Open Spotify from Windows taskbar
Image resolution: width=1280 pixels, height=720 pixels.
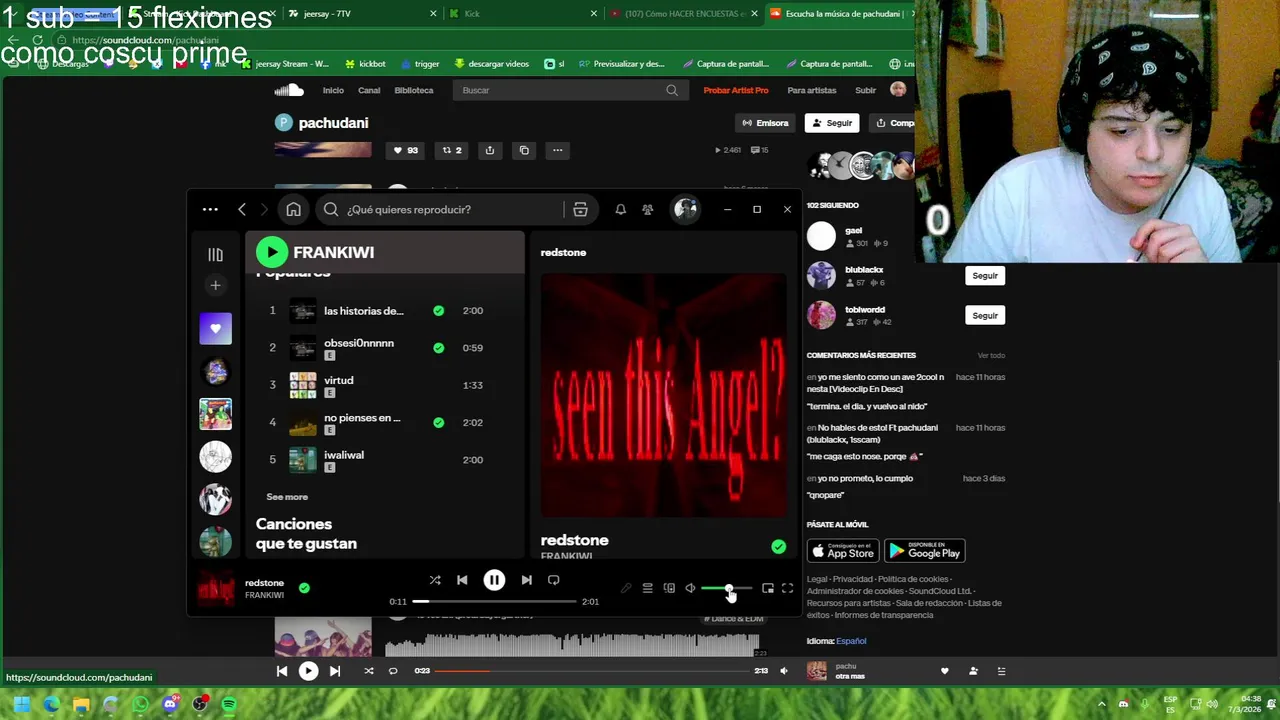(x=229, y=704)
